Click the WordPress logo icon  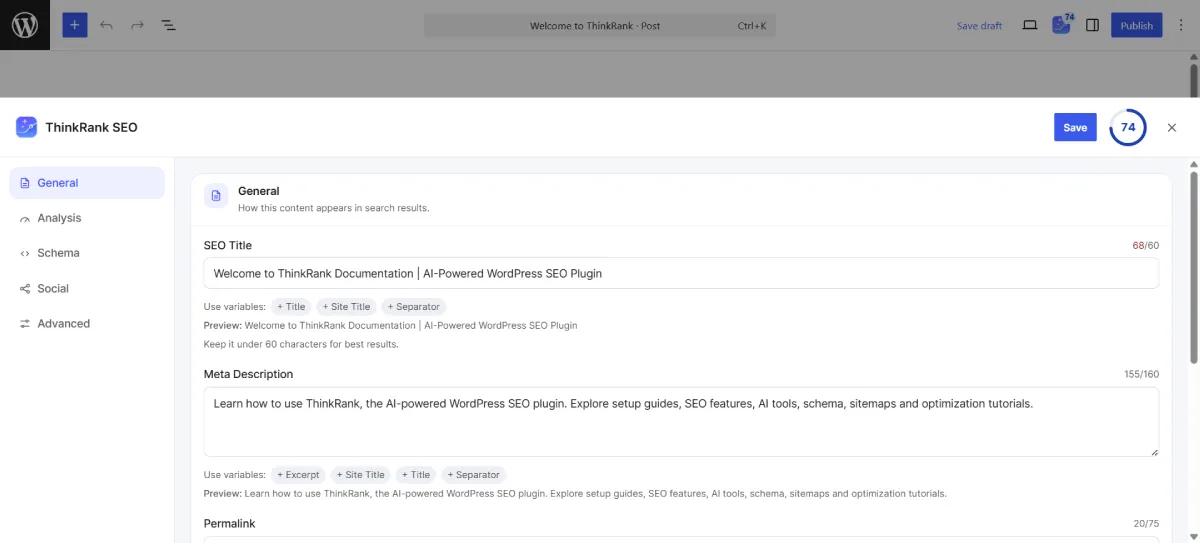(25, 25)
